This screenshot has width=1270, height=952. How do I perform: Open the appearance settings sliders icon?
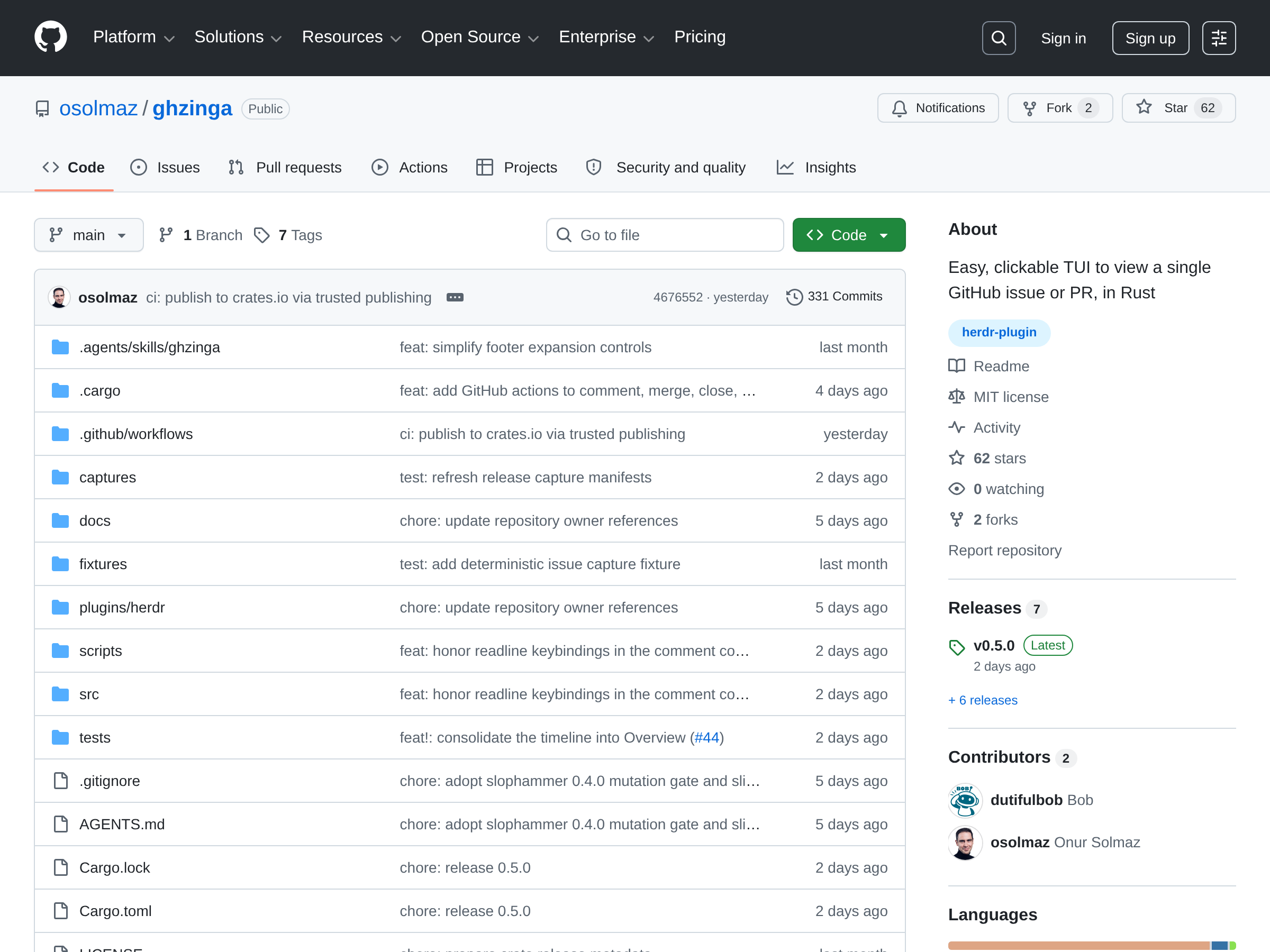point(1219,38)
